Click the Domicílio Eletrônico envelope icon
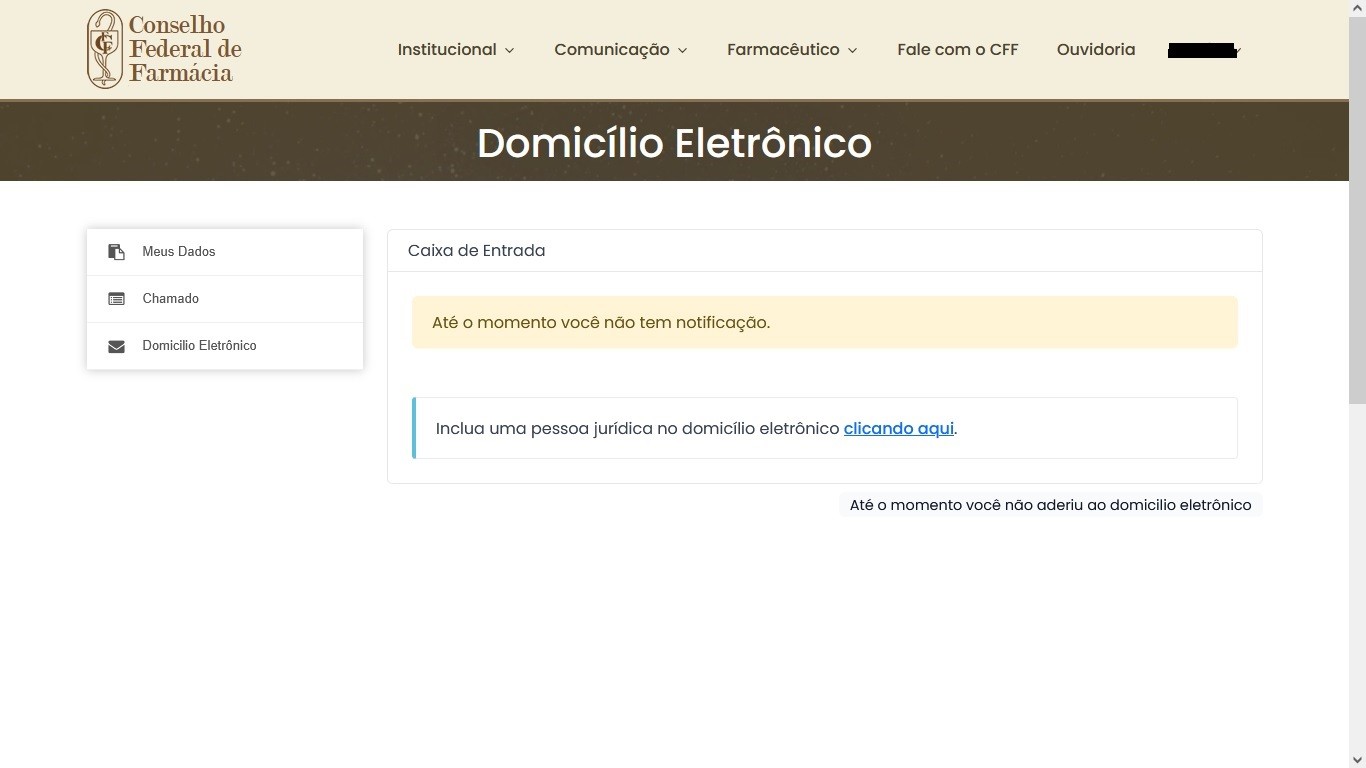The width and height of the screenshot is (1366, 768). coord(116,346)
